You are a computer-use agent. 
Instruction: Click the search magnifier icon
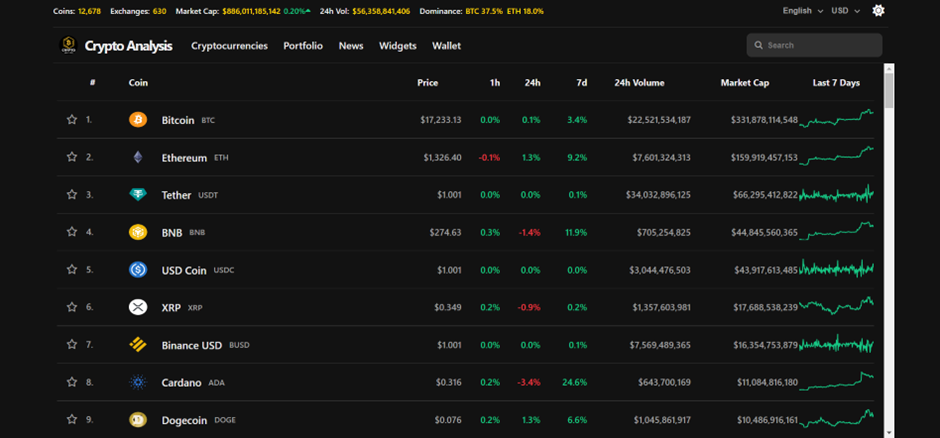[758, 45]
